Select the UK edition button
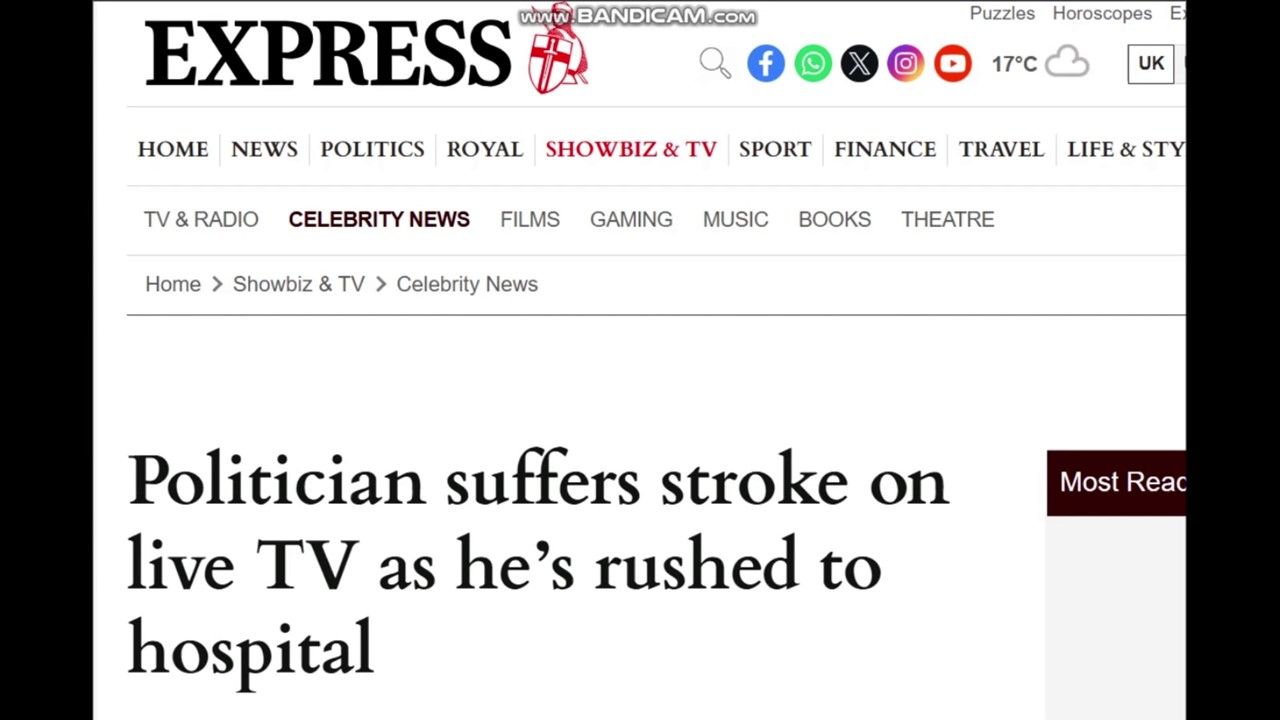The width and height of the screenshot is (1280, 720). (1151, 64)
